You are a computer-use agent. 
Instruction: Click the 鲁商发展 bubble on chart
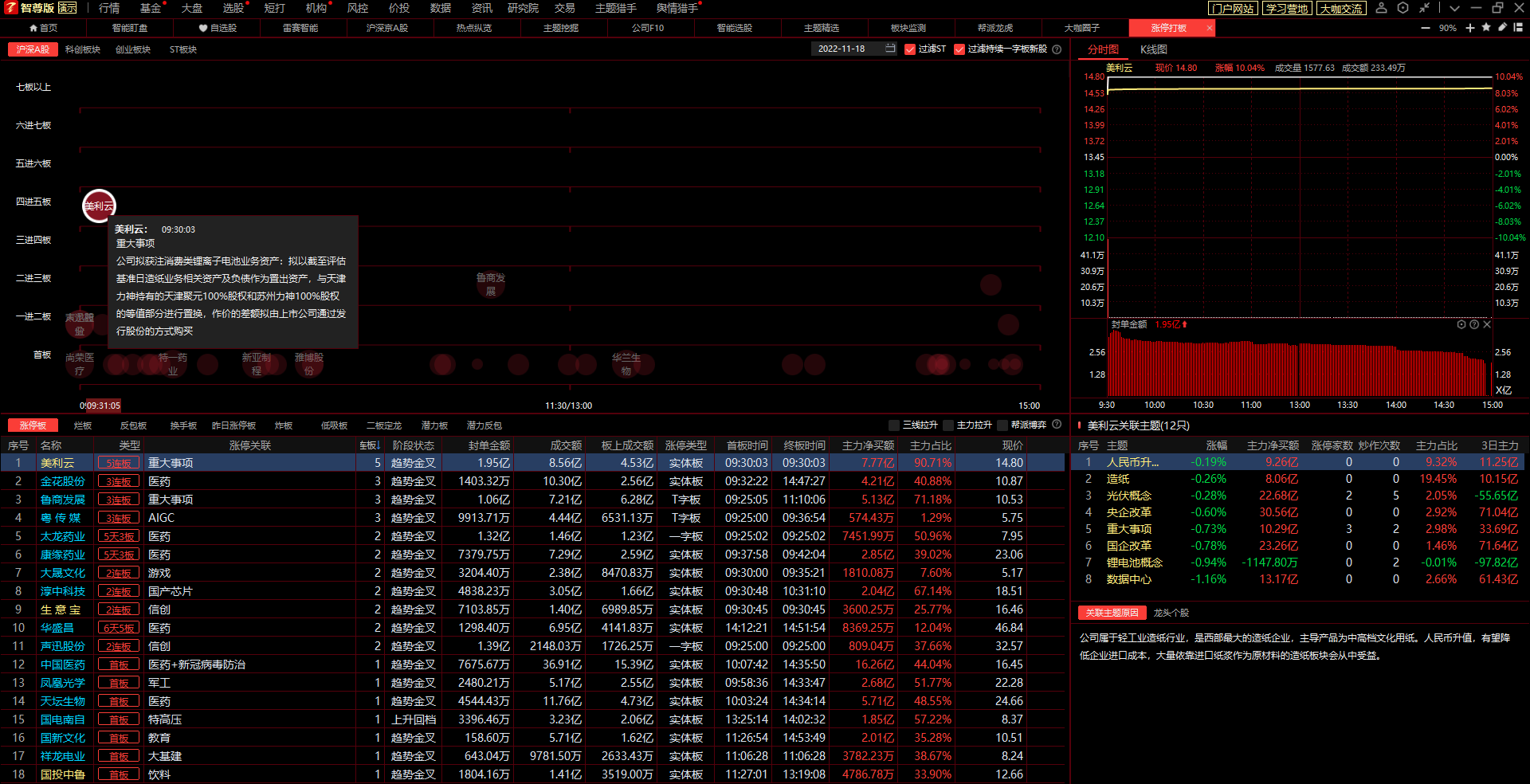(491, 284)
